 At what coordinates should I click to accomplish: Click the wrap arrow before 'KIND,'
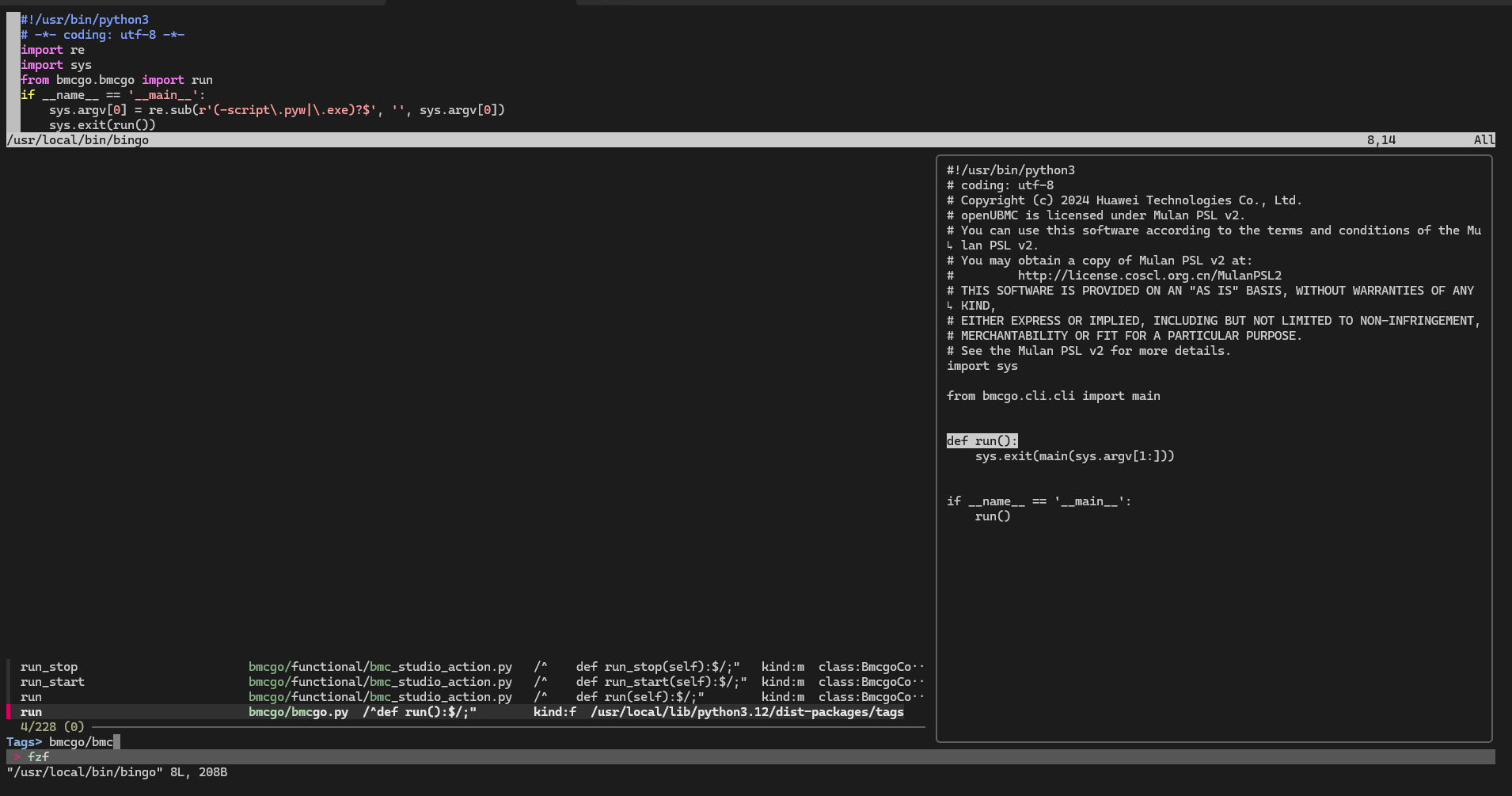pyautogui.click(x=950, y=306)
